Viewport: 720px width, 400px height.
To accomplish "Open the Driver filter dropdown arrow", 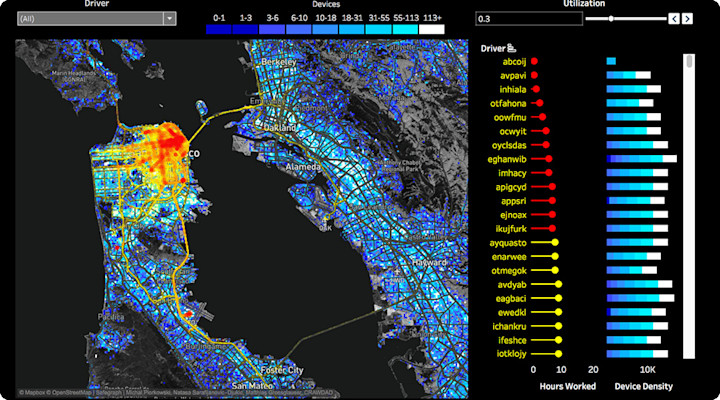I will pos(169,19).
